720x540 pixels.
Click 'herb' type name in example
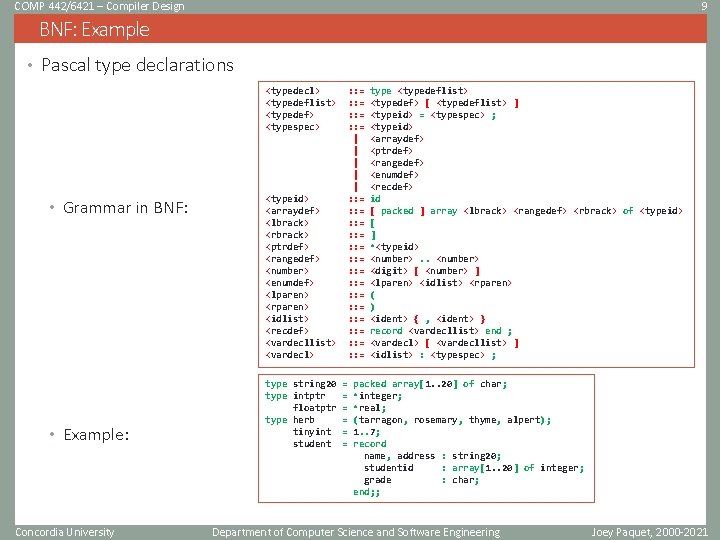[304, 420]
